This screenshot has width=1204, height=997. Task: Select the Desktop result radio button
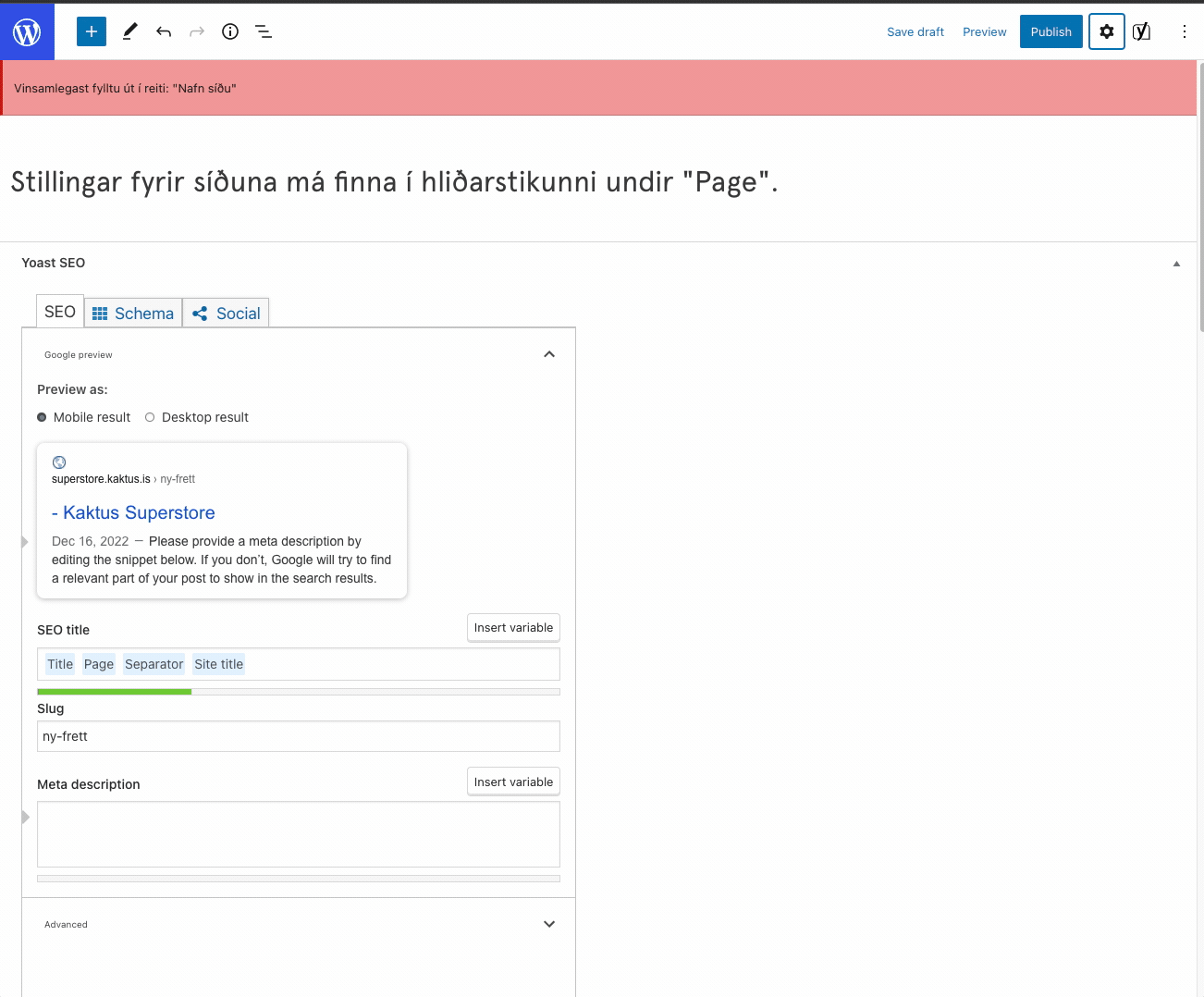tap(150, 417)
